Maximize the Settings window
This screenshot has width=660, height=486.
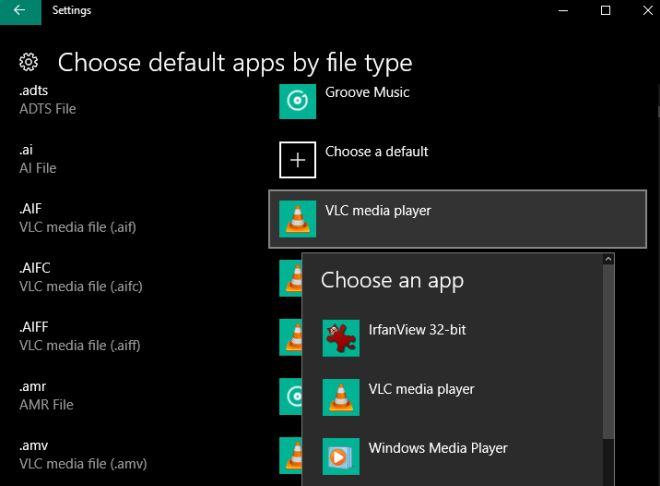(x=605, y=11)
